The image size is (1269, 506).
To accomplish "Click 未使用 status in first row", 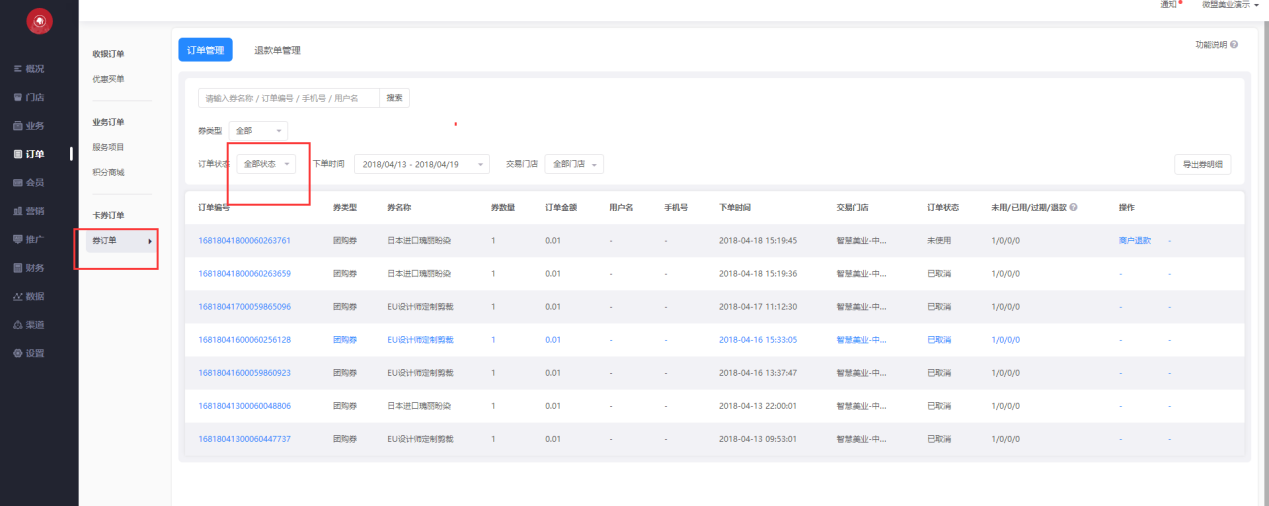I will click(939, 241).
